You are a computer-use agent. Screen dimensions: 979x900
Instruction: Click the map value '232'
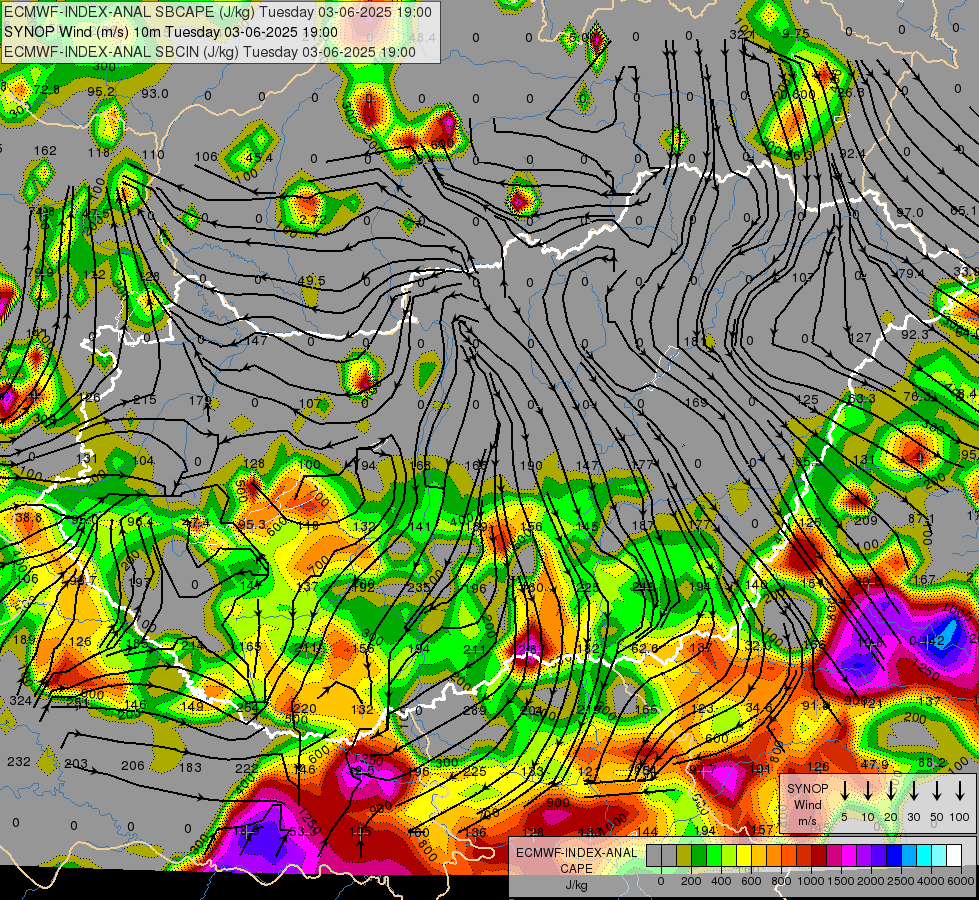(19, 761)
